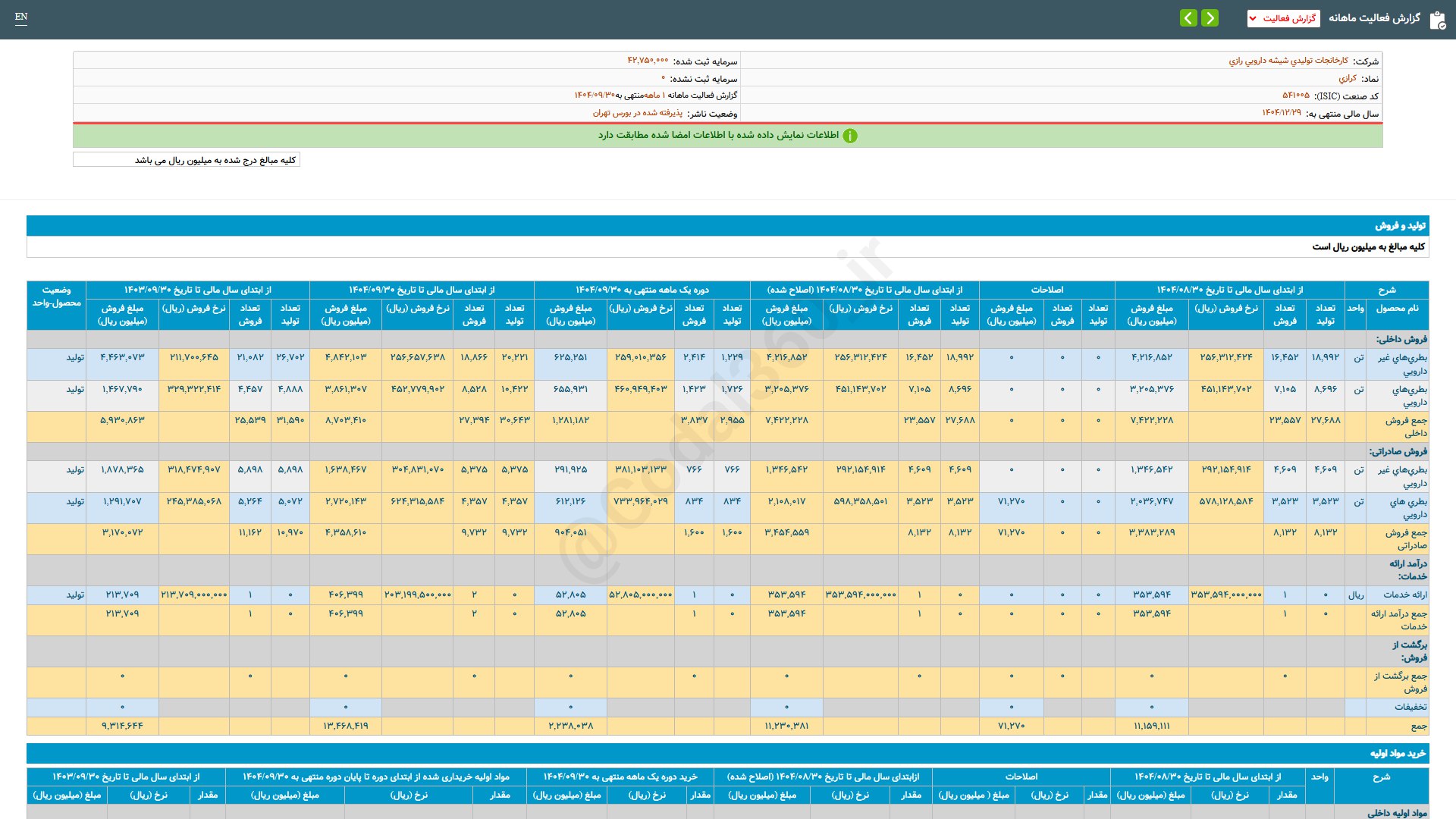The width and height of the screenshot is (1456, 819).
Task: Switch language with the EN link
Action: click(x=21, y=17)
